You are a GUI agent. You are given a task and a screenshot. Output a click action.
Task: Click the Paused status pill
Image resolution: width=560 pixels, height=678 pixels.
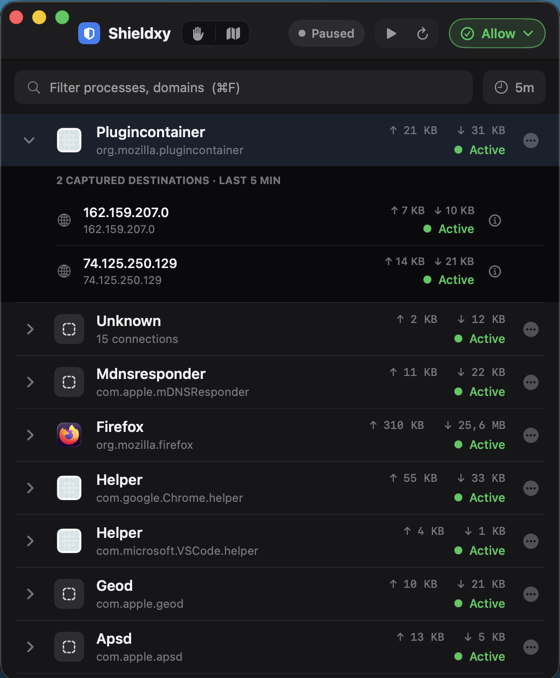(326, 33)
